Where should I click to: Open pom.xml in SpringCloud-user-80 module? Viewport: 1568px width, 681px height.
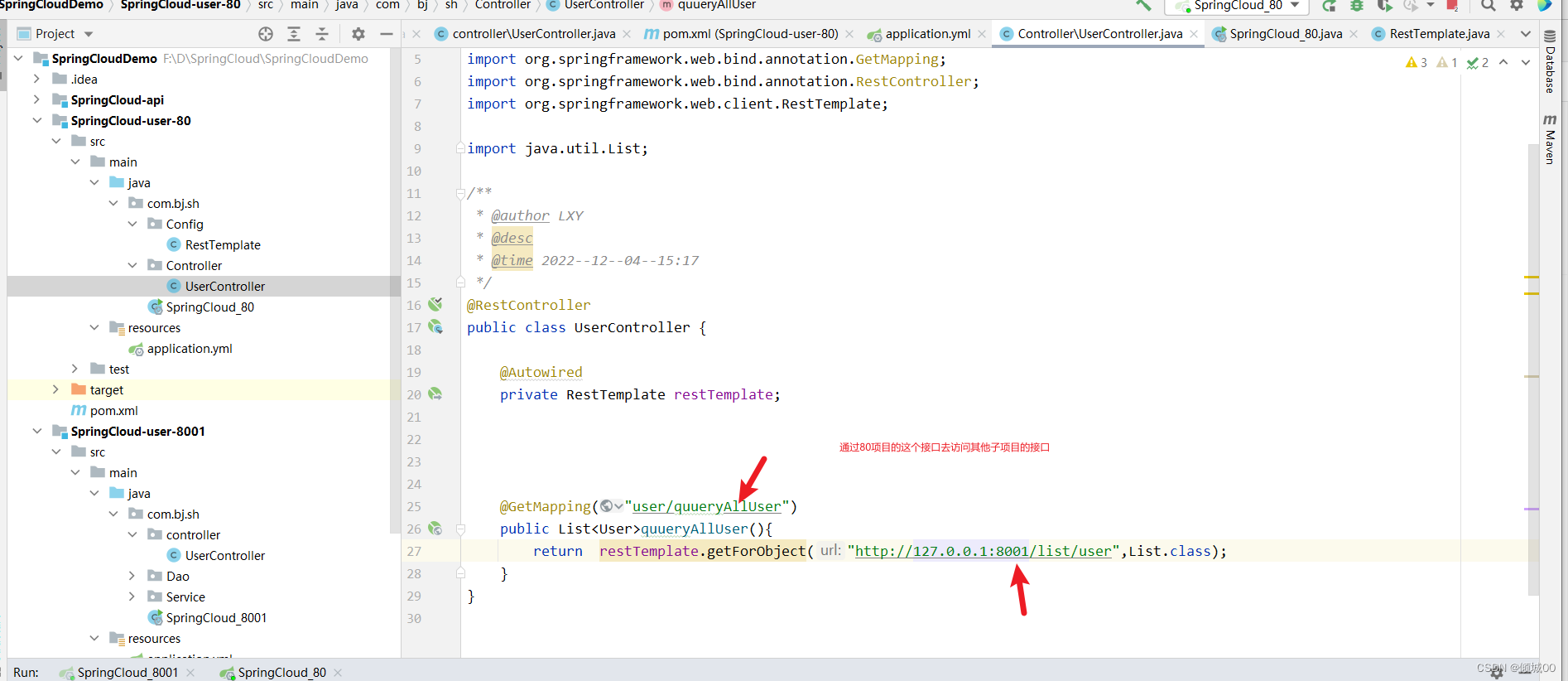click(x=113, y=410)
